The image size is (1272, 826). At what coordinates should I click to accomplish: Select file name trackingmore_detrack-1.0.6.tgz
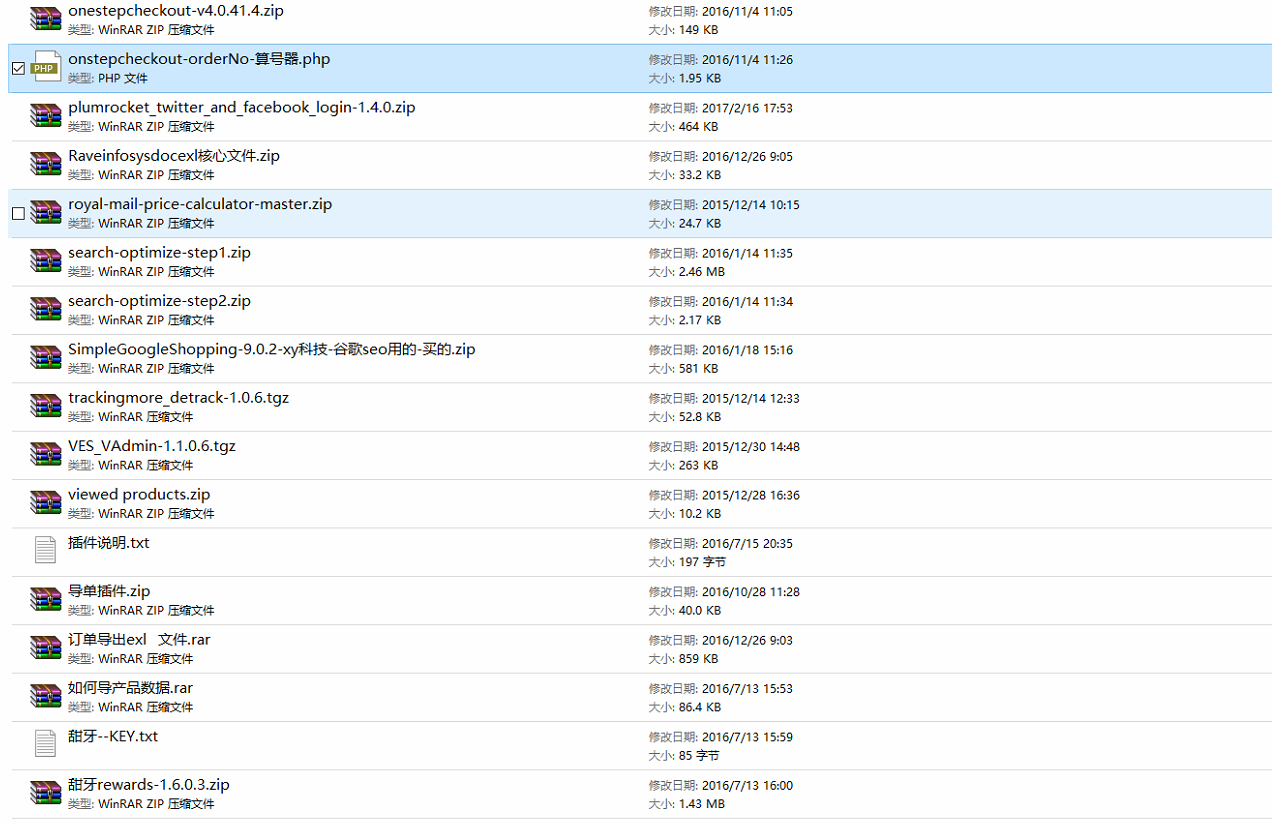pos(178,398)
